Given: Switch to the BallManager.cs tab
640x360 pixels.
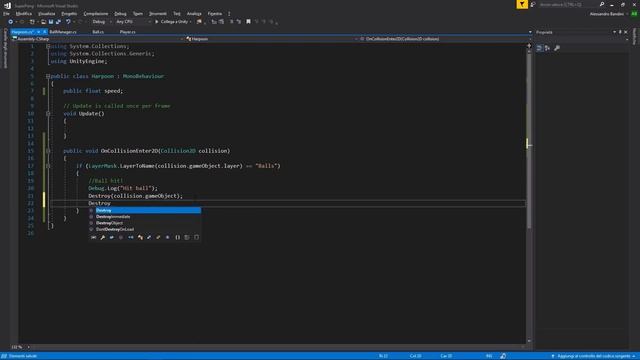Looking at the screenshot, I should [x=63, y=32].
